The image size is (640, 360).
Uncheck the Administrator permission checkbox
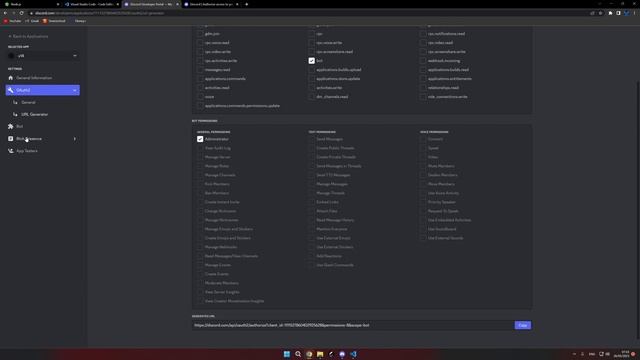(200, 139)
